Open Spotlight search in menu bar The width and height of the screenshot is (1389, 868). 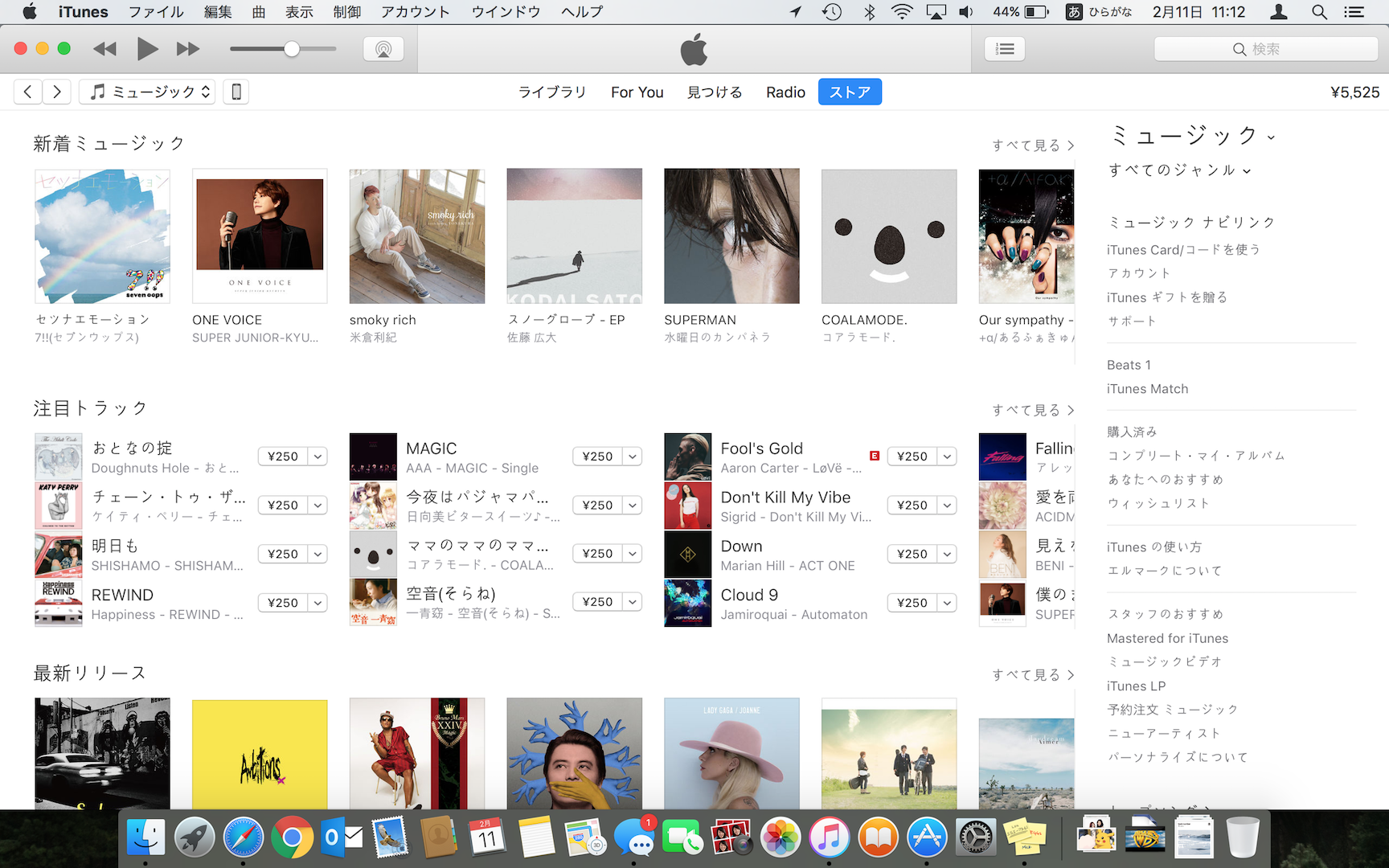click(x=1319, y=12)
